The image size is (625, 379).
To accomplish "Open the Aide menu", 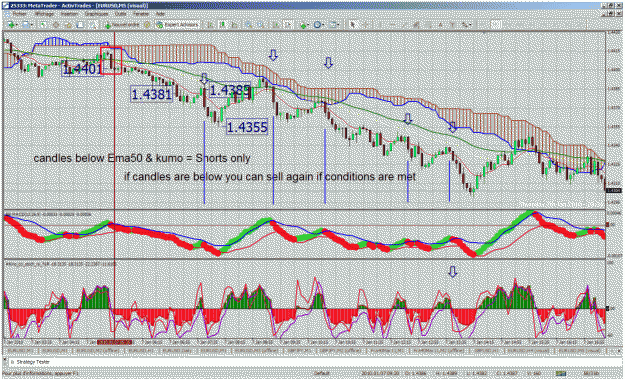I will click(160, 14).
